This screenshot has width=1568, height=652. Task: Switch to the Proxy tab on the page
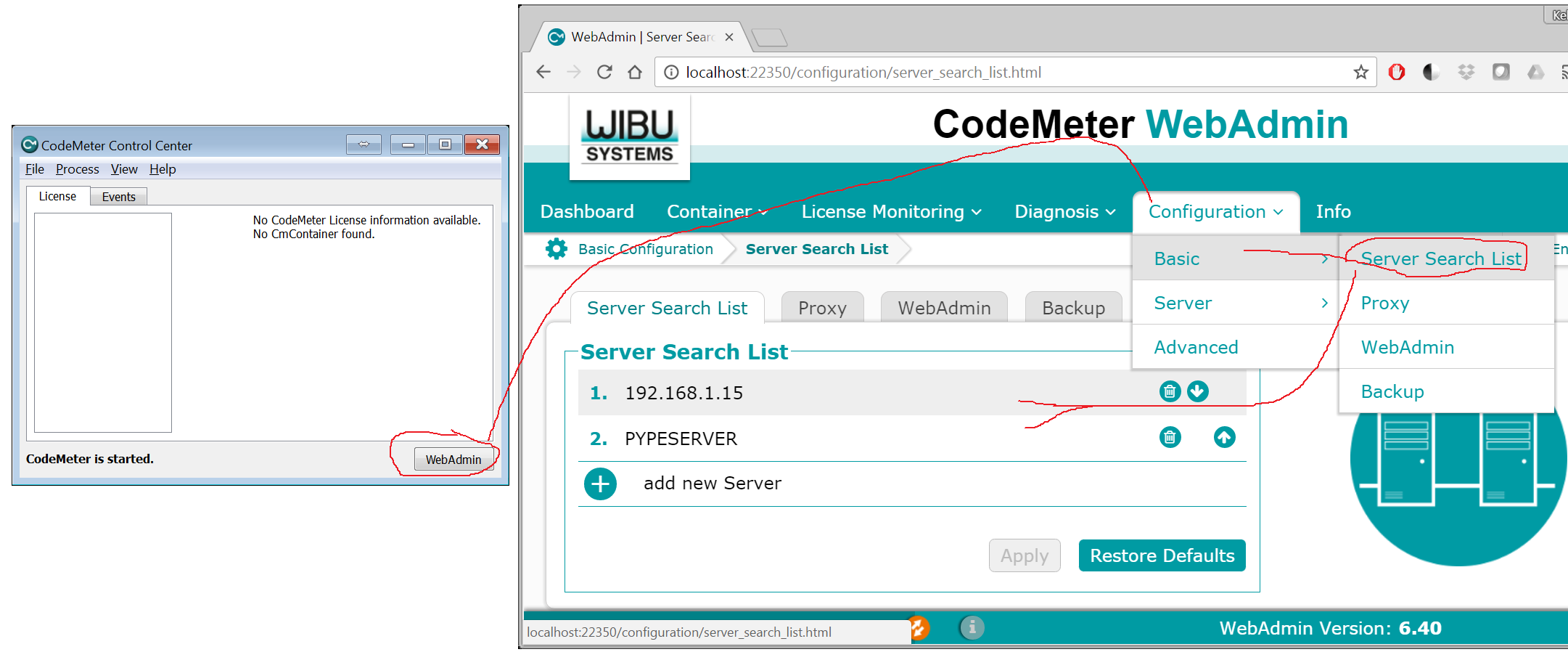[x=822, y=307]
